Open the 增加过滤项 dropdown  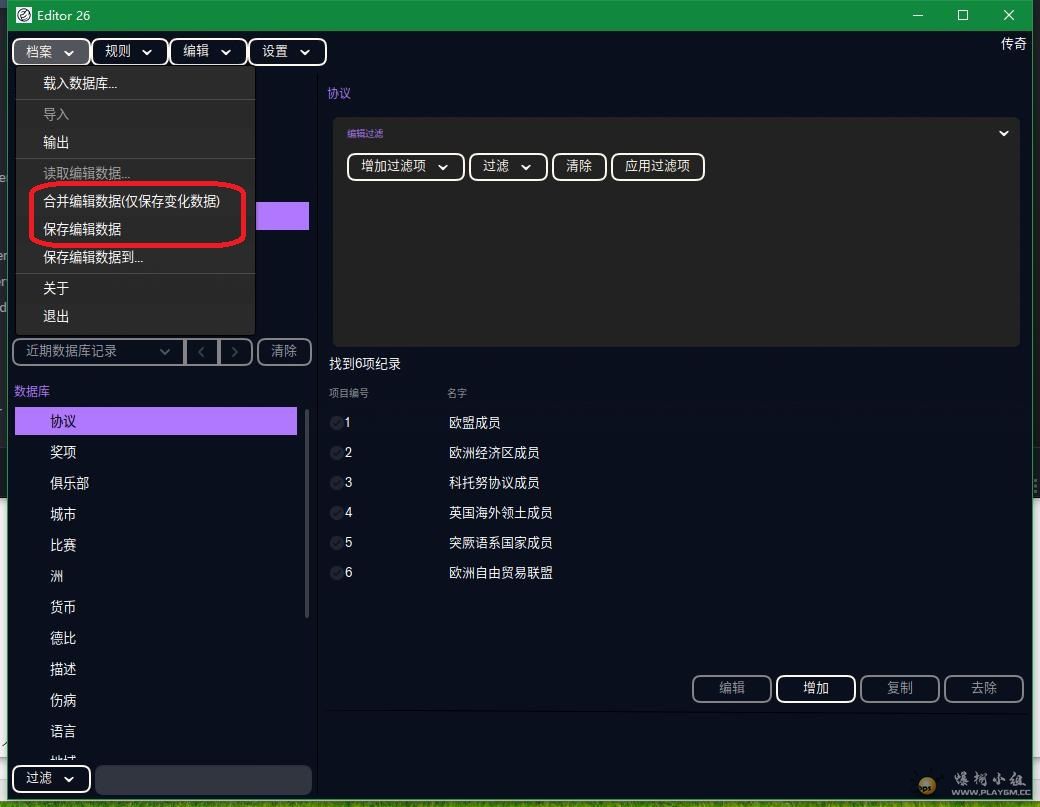(x=405, y=166)
